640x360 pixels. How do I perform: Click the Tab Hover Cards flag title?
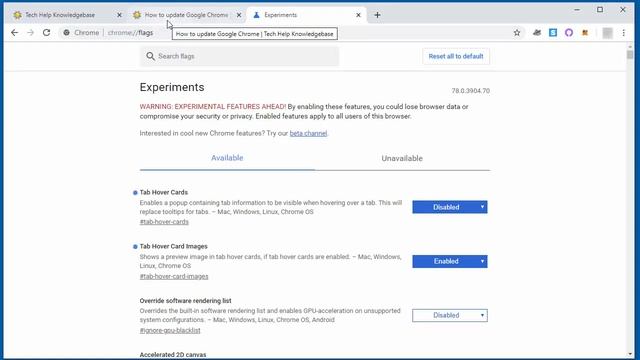[164, 192]
